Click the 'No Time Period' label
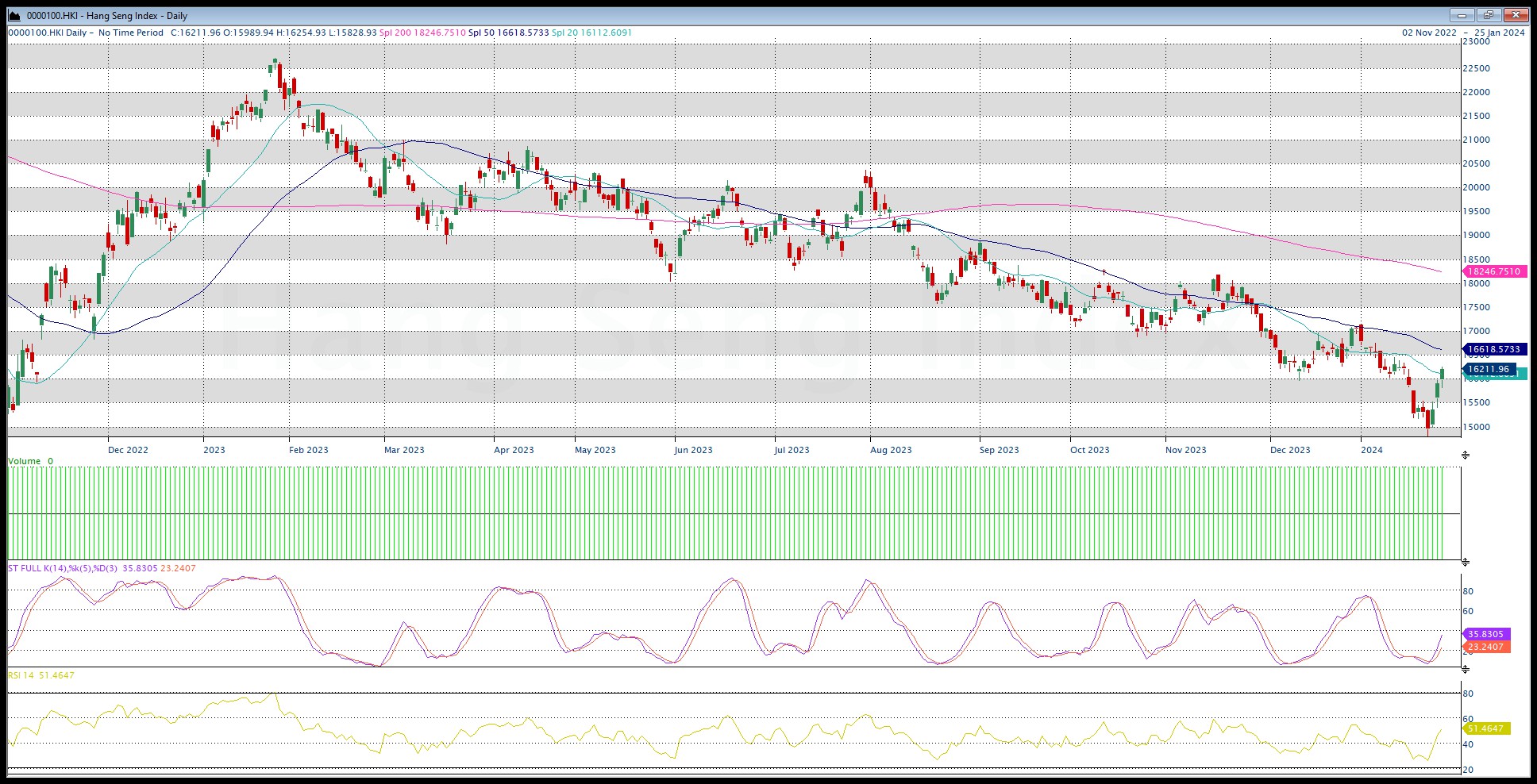Image resolution: width=1537 pixels, height=784 pixels. 131,33
